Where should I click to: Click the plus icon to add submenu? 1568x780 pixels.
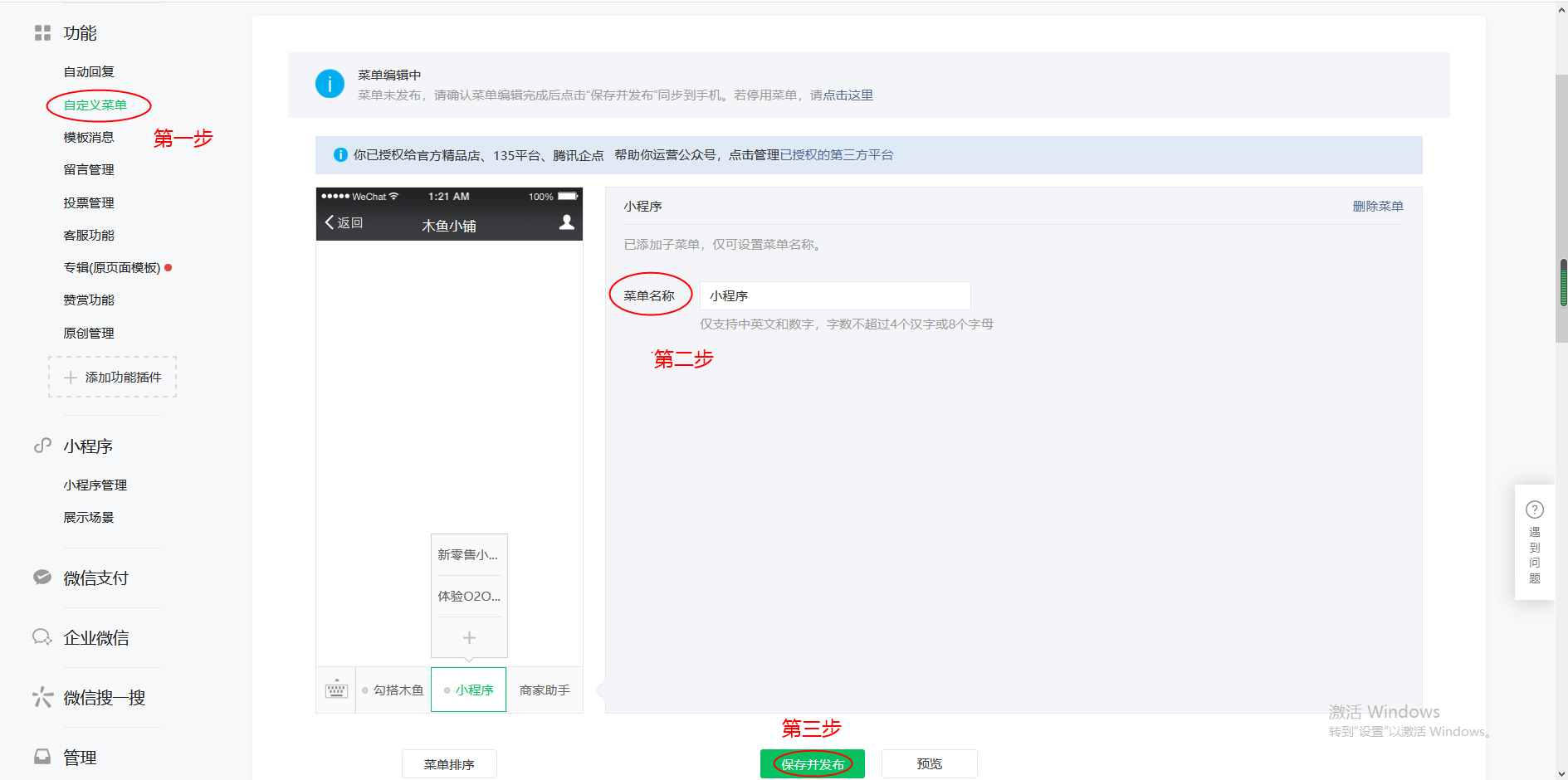469,637
